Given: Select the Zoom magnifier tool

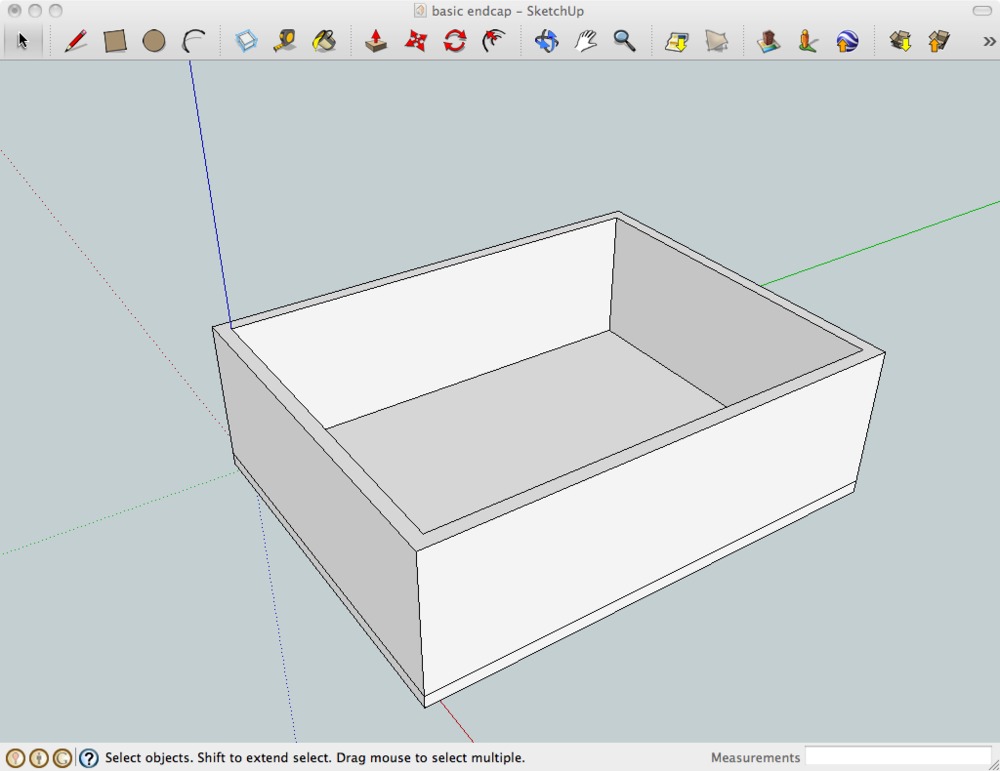Looking at the screenshot, I should click(x=625, y=41).
